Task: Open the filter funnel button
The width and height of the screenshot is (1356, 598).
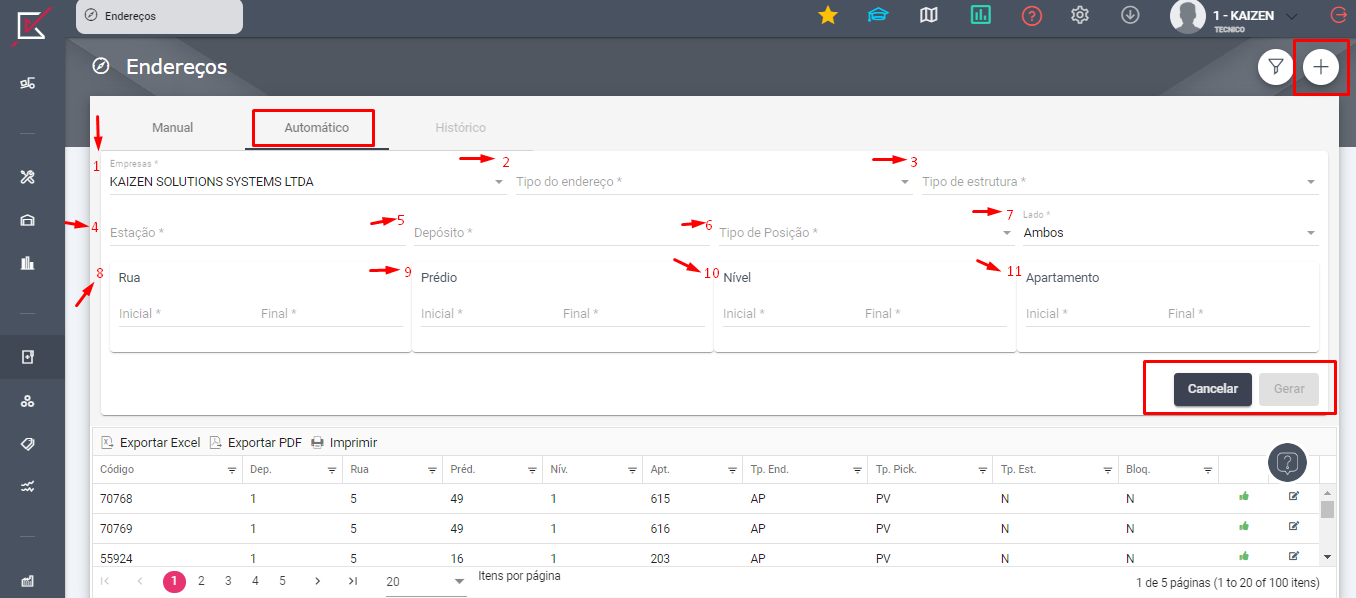Action: click(1275, 67)
